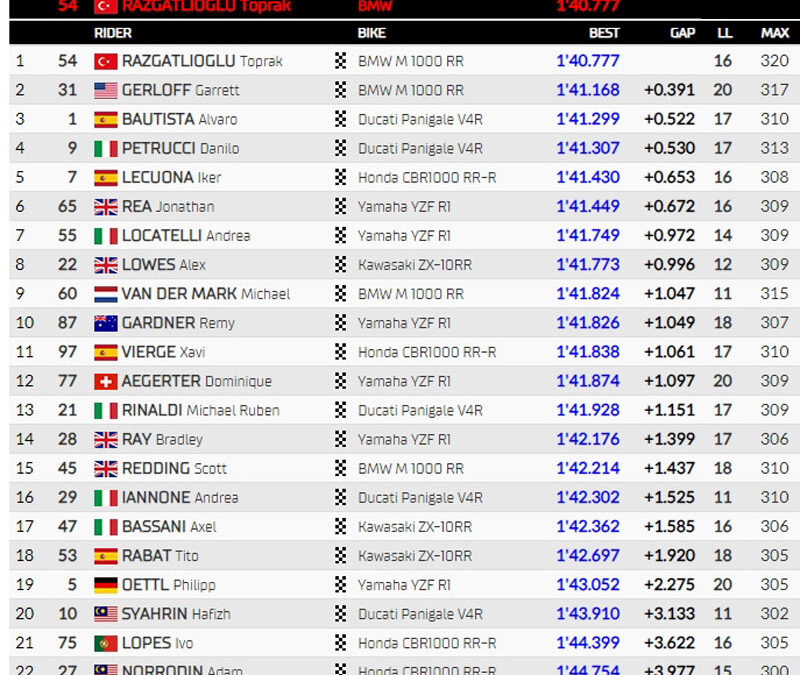Select rider name BASSANI Axel

pos(169,527)
